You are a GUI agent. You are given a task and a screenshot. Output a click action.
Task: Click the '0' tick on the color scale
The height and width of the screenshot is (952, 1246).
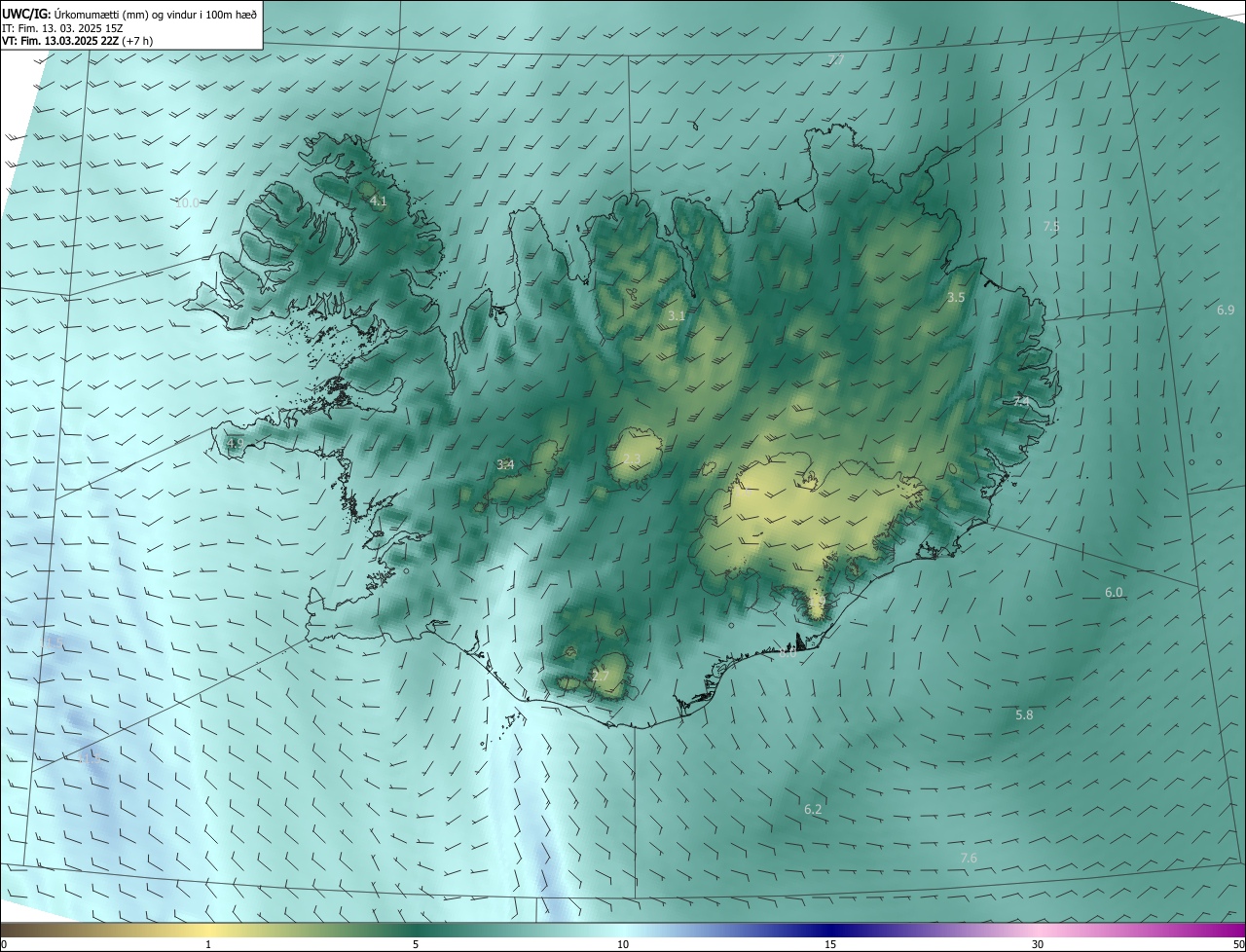coord(3,945)
